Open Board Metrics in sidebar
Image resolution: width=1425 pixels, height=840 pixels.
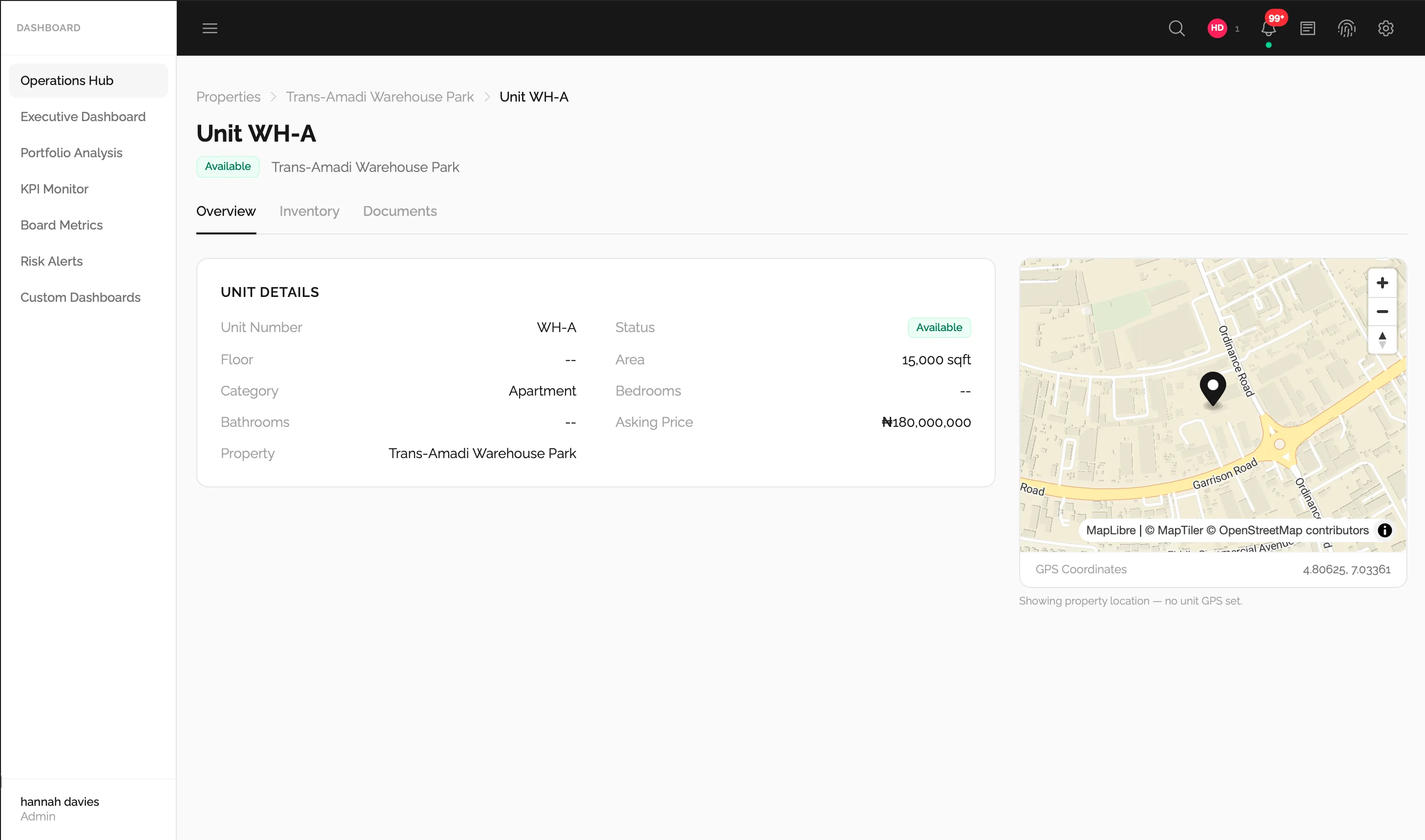88,225
